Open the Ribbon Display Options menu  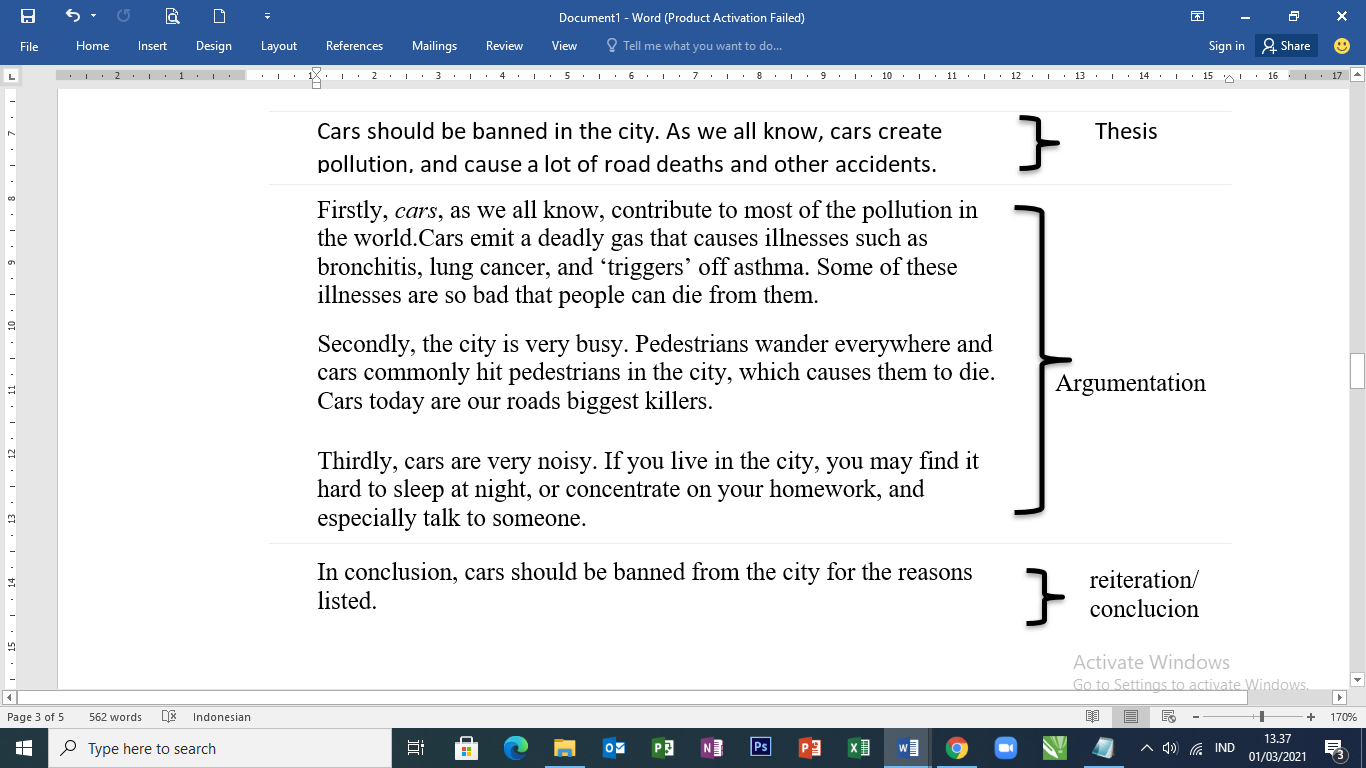(1197, 16)
